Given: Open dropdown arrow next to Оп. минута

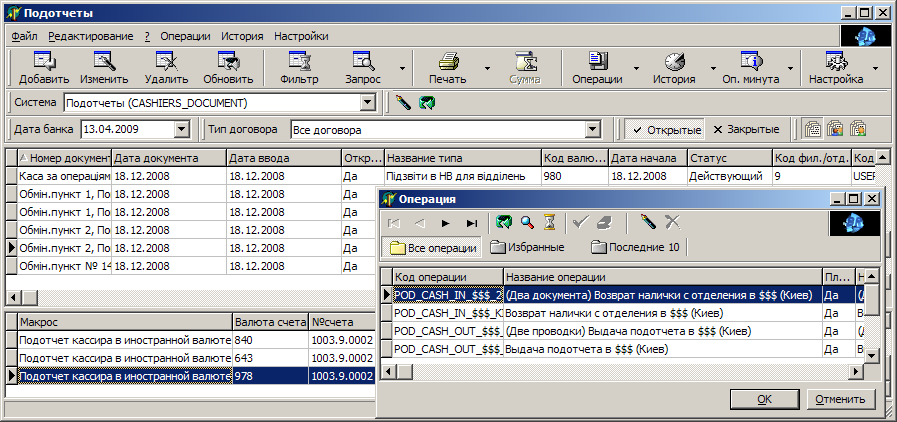Looking at the screenshot, I should [791, 67].
